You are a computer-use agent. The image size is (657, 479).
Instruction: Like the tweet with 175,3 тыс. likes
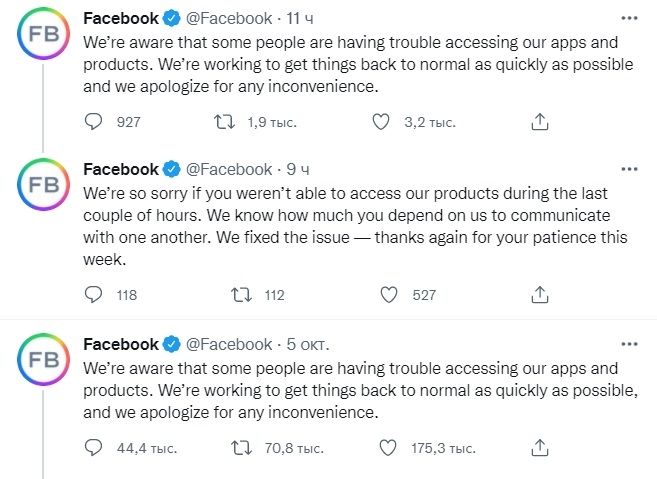point(390,447)
